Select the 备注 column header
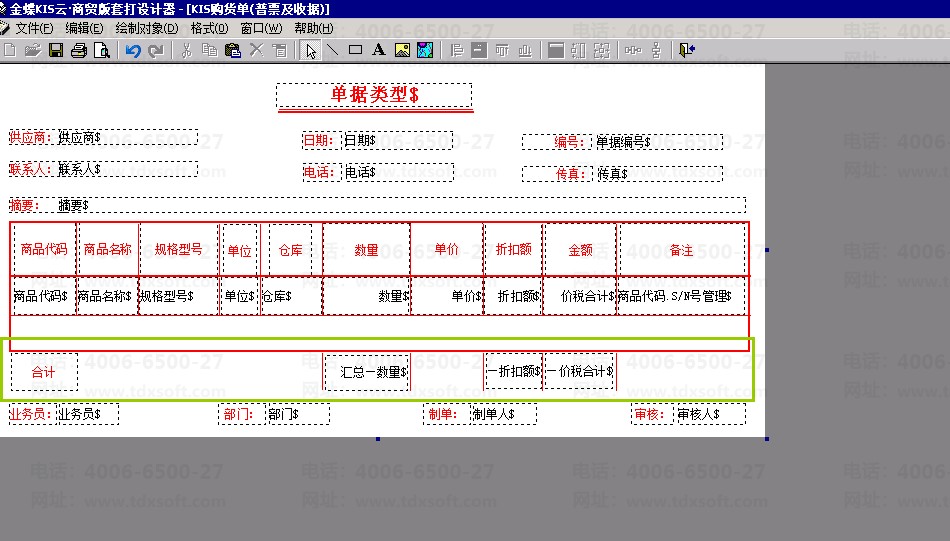 tap(682, 250)
